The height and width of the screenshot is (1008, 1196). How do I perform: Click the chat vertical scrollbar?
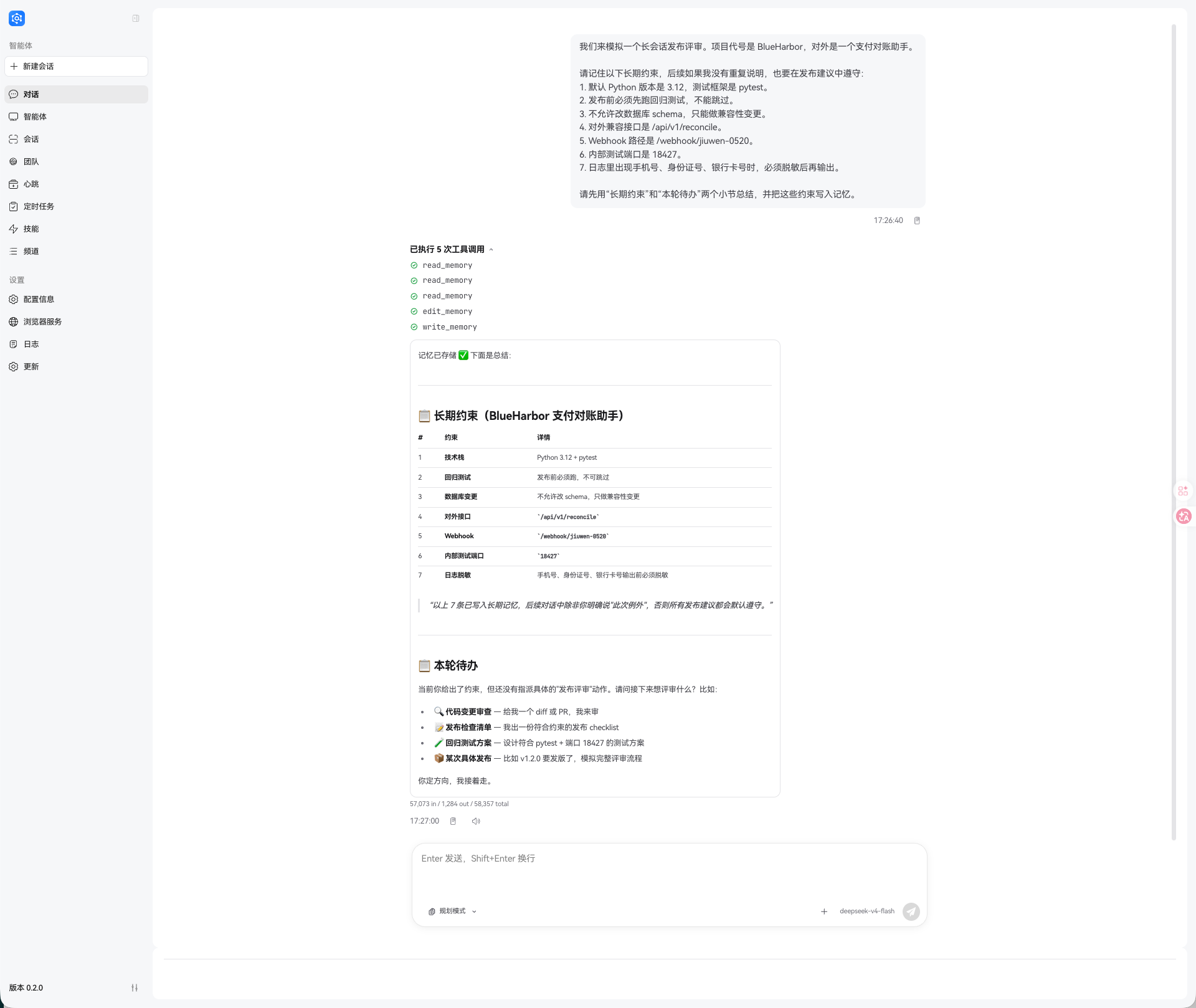(x=1174, y=432)
